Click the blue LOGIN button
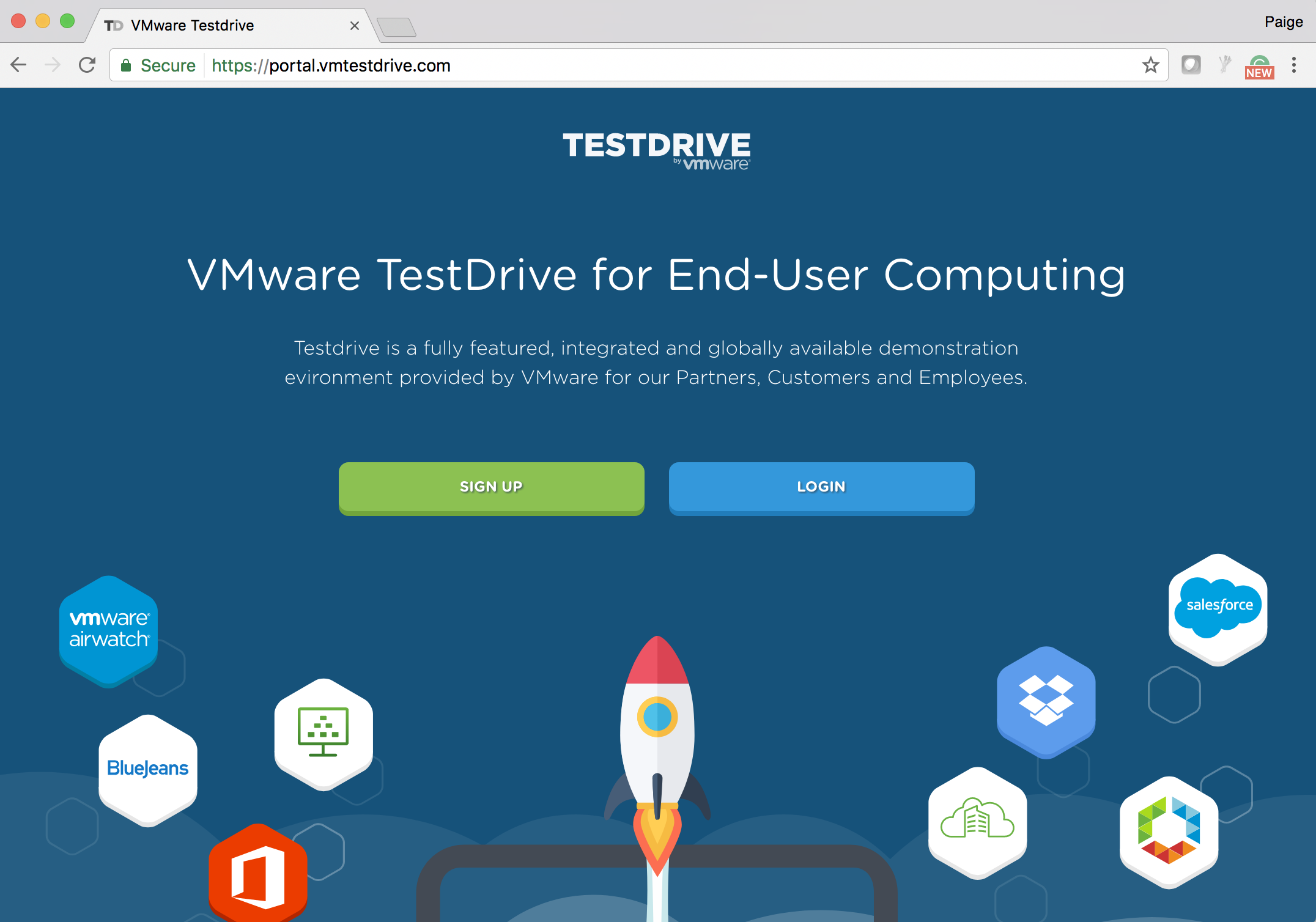 [821, 488]
